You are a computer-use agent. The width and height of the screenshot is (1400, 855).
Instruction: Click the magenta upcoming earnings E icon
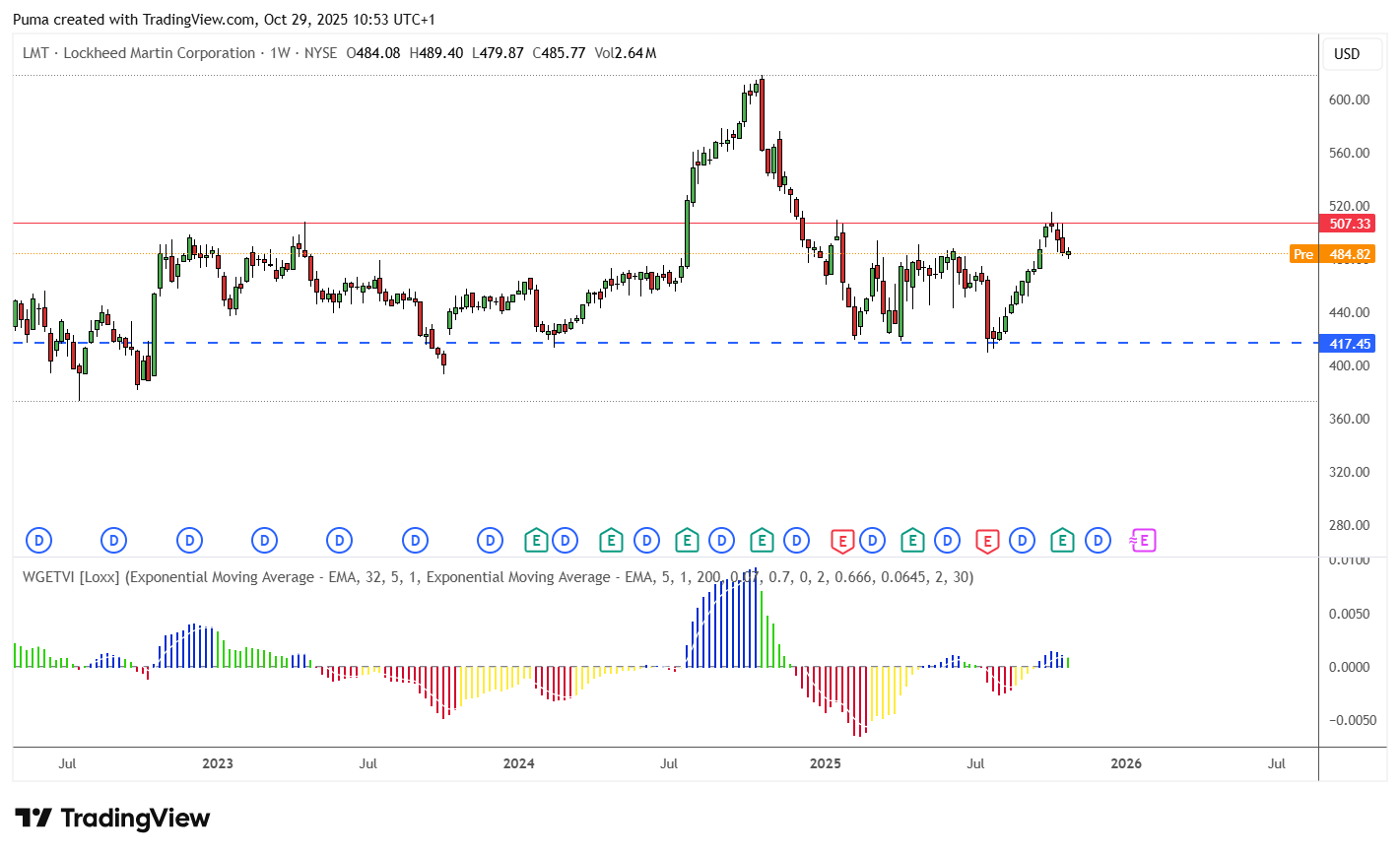tap(1143, 540)
